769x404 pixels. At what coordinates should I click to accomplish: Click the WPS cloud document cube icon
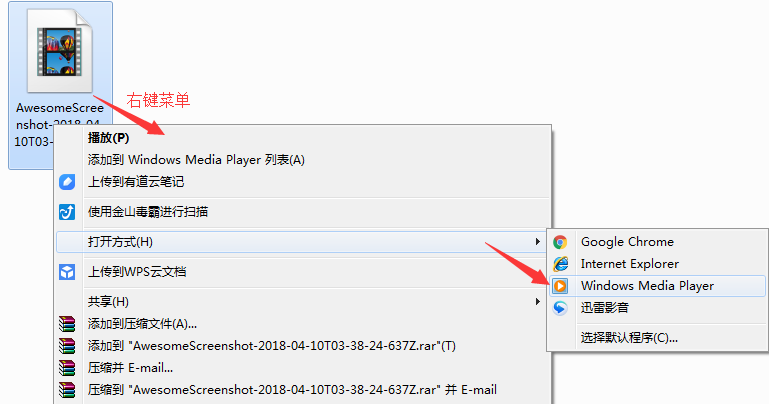pos(67,272)
